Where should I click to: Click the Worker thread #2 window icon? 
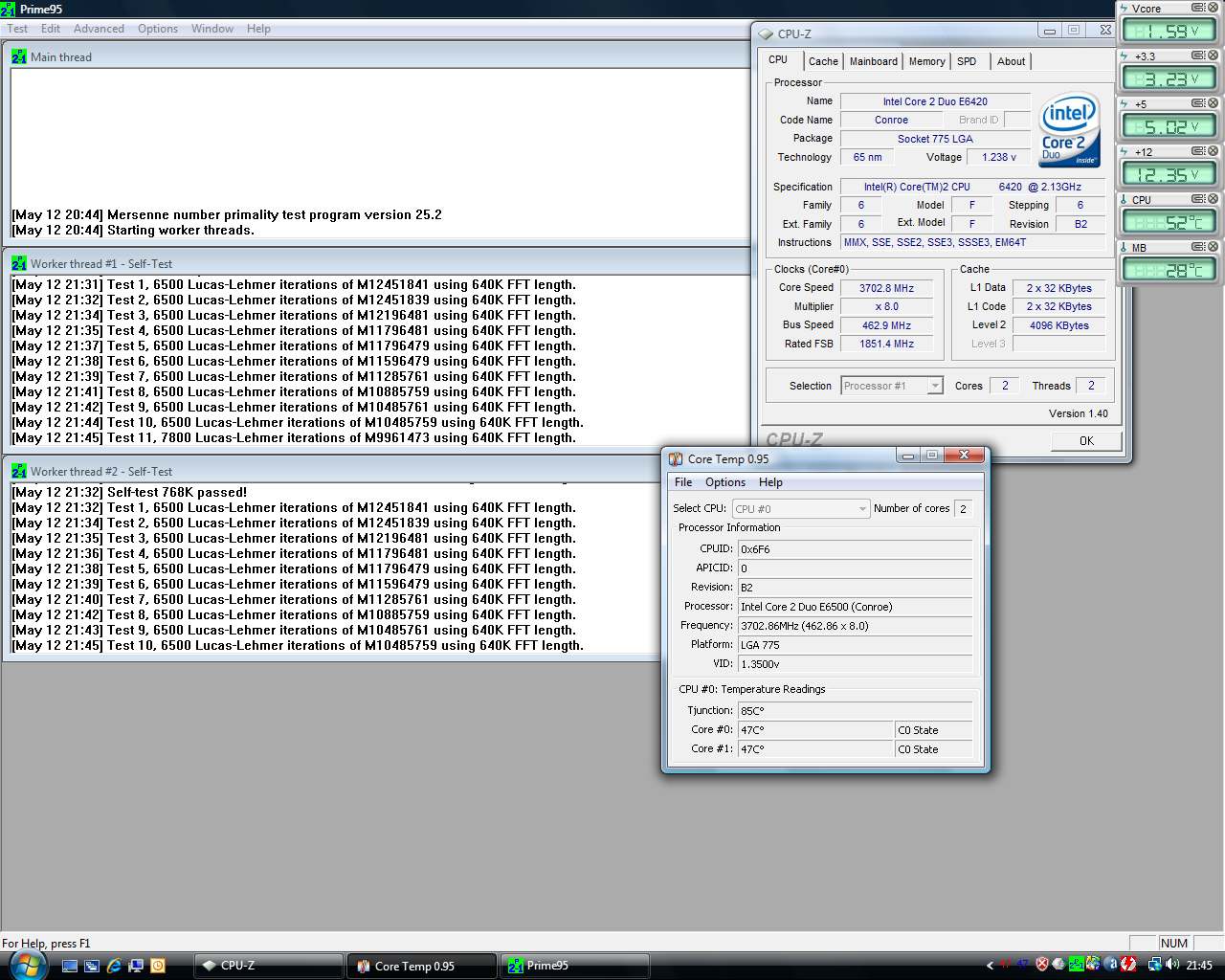tap(19, 471)
